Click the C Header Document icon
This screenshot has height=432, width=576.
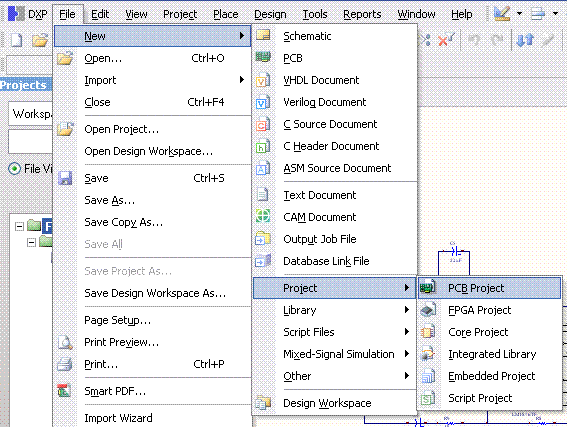pyautogui.click(x=263, y=146)
